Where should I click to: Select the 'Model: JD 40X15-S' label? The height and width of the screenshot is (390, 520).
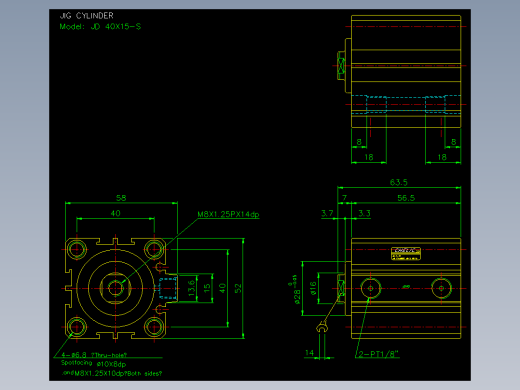[x=100, y=27]
